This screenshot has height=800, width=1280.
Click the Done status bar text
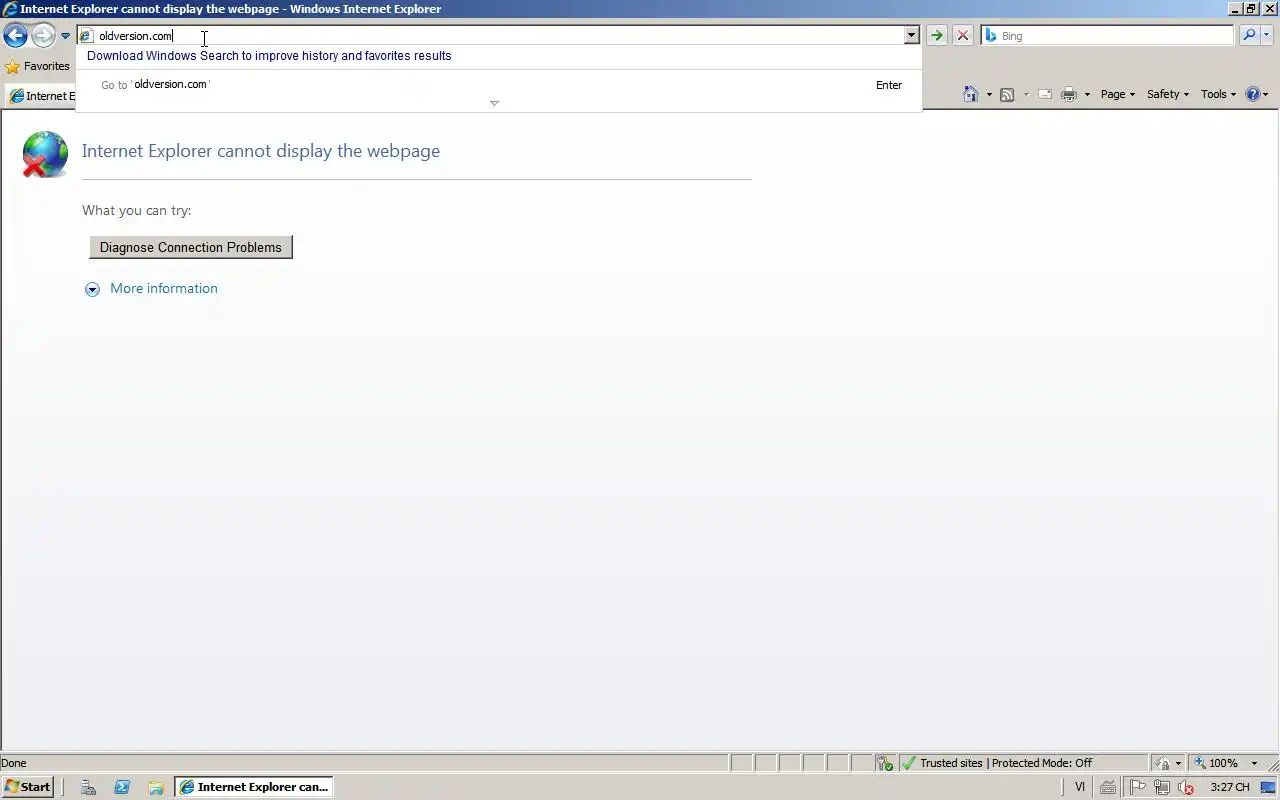coord(14,763)
